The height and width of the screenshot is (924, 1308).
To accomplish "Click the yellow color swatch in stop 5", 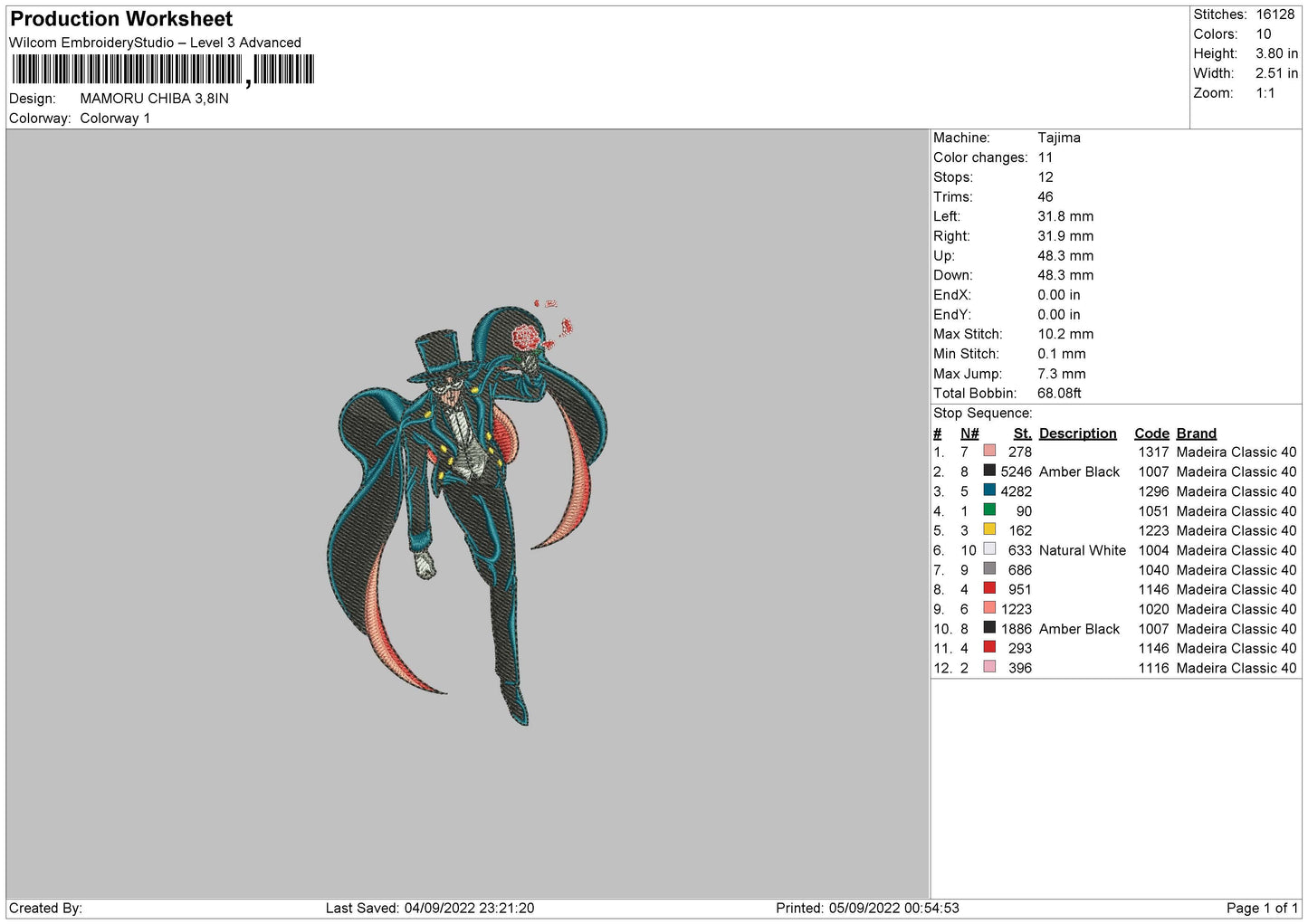I will [989, 529].
